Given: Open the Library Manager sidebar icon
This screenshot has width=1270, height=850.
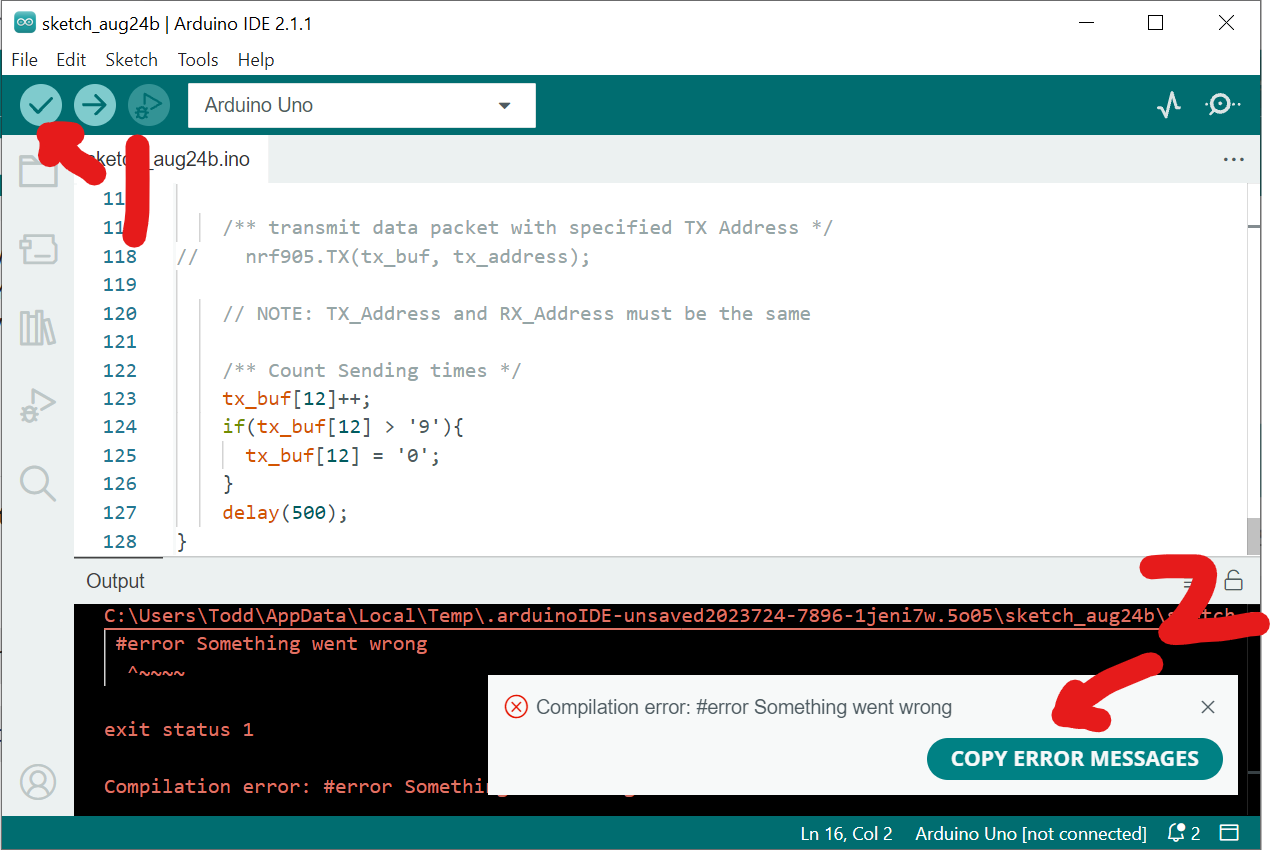Looking at the screenshot, I should click(x=38, y=327).
